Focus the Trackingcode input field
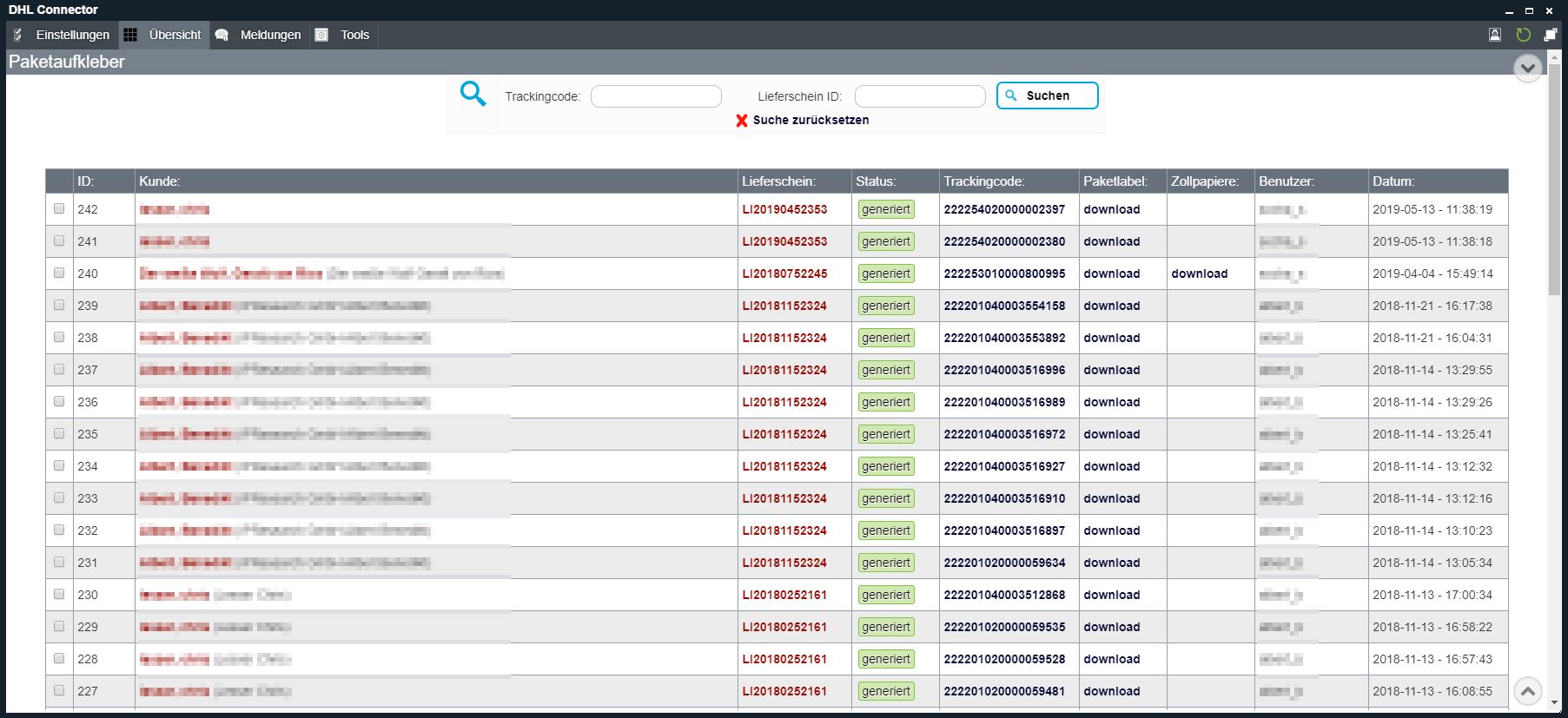 656,96
